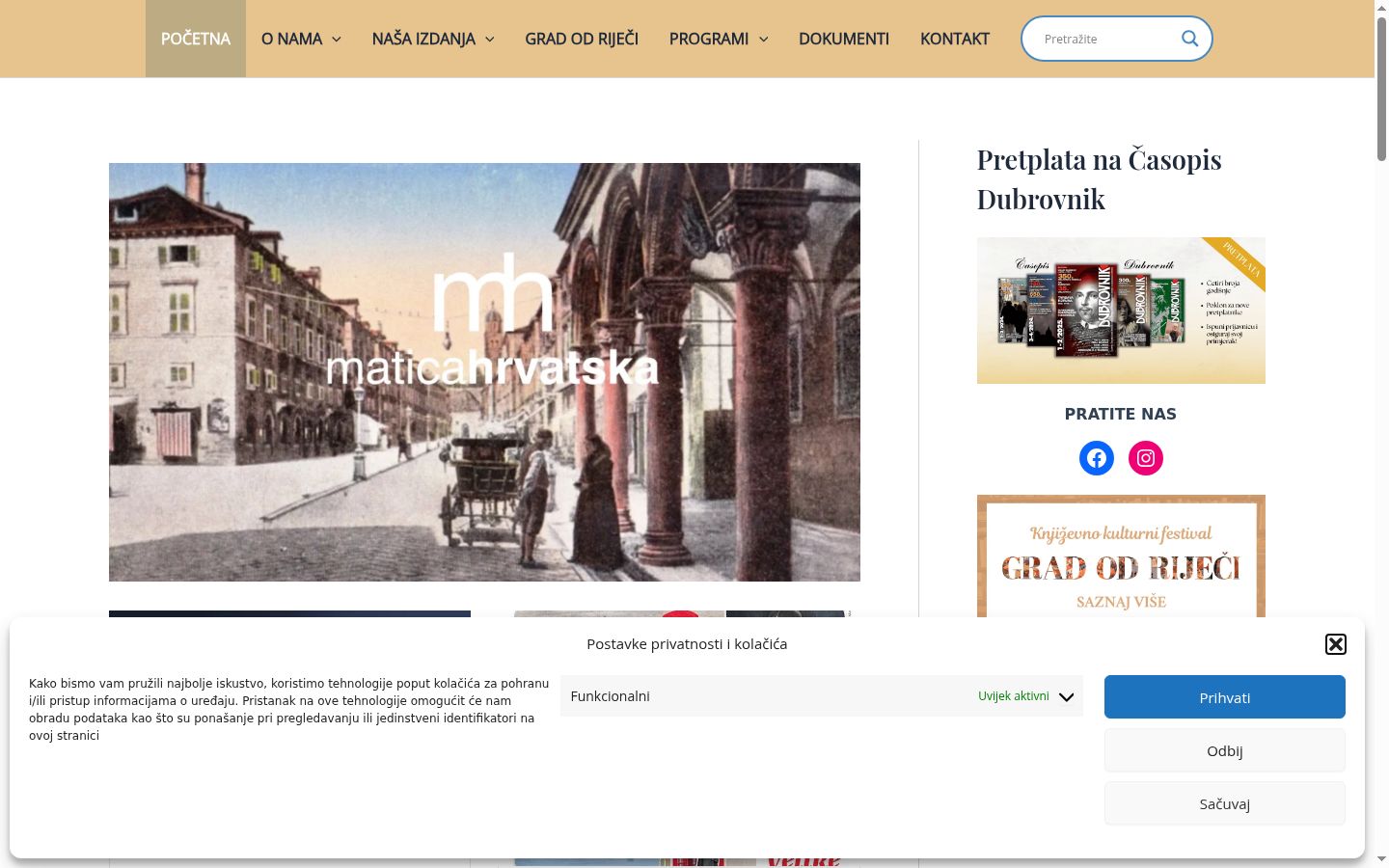The width and height of the screenshot is (1389, 868).
Task: Go to the POČETNA menu item
Action: (x=196, y=39)
